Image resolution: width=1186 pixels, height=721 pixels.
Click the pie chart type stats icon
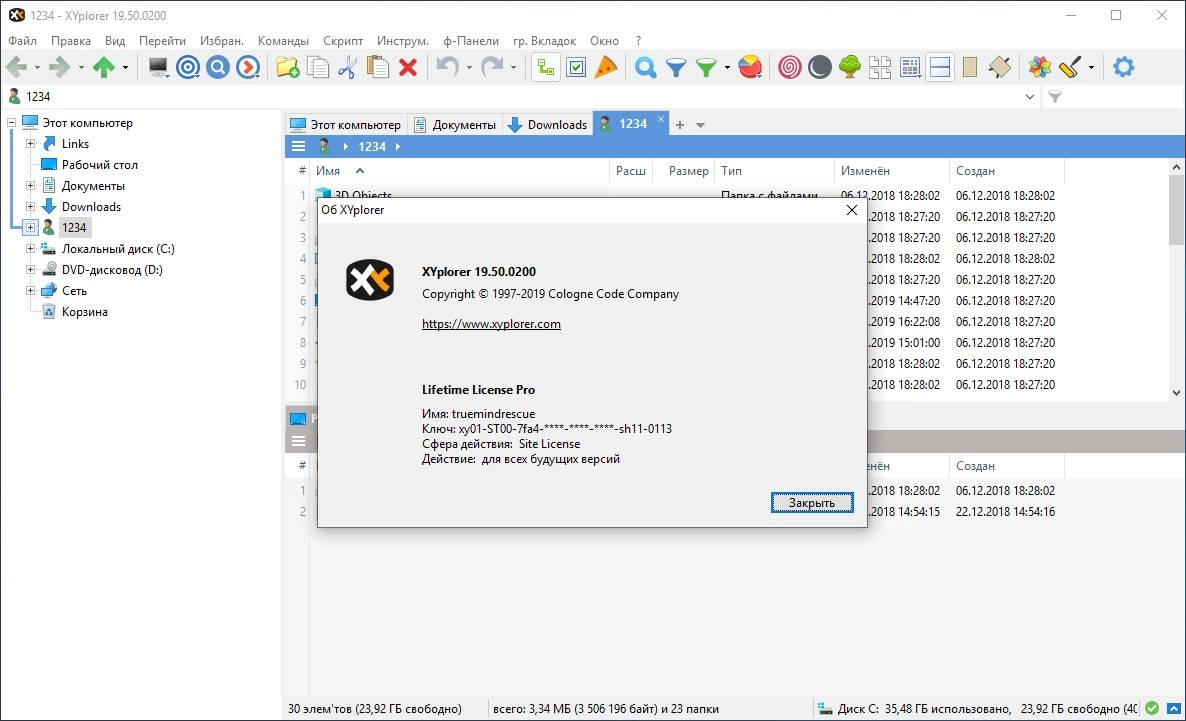click(750, 67)
